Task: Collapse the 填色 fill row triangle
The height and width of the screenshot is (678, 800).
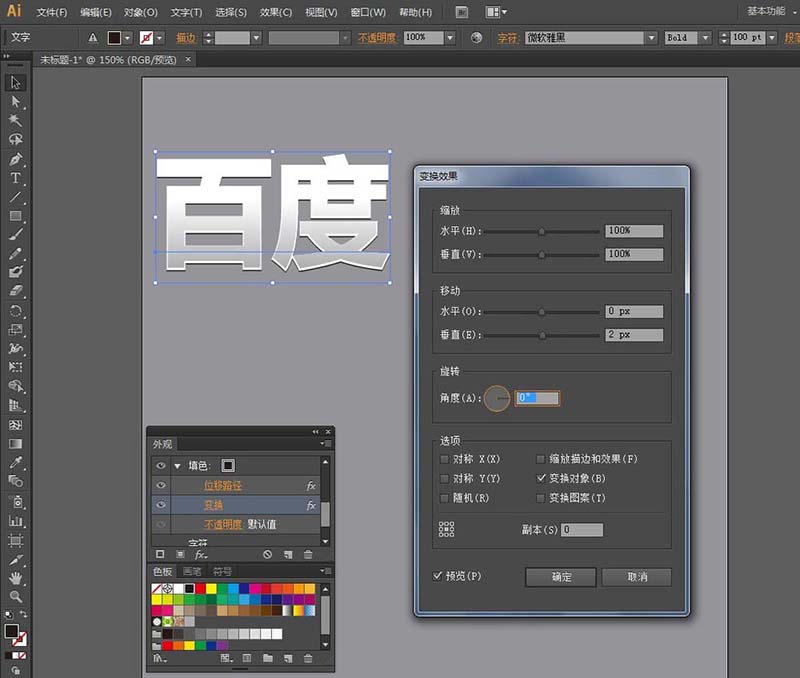Action: 178,466
